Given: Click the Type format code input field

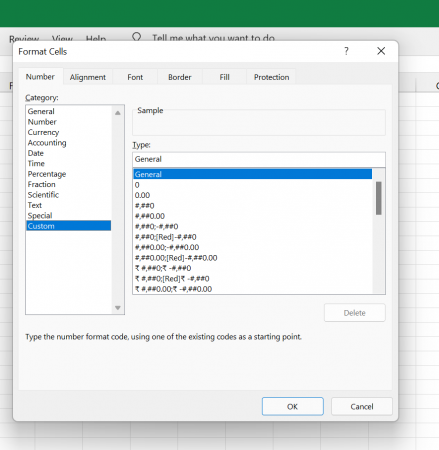Looking at the screenshot, I should (x=259, y=159).
